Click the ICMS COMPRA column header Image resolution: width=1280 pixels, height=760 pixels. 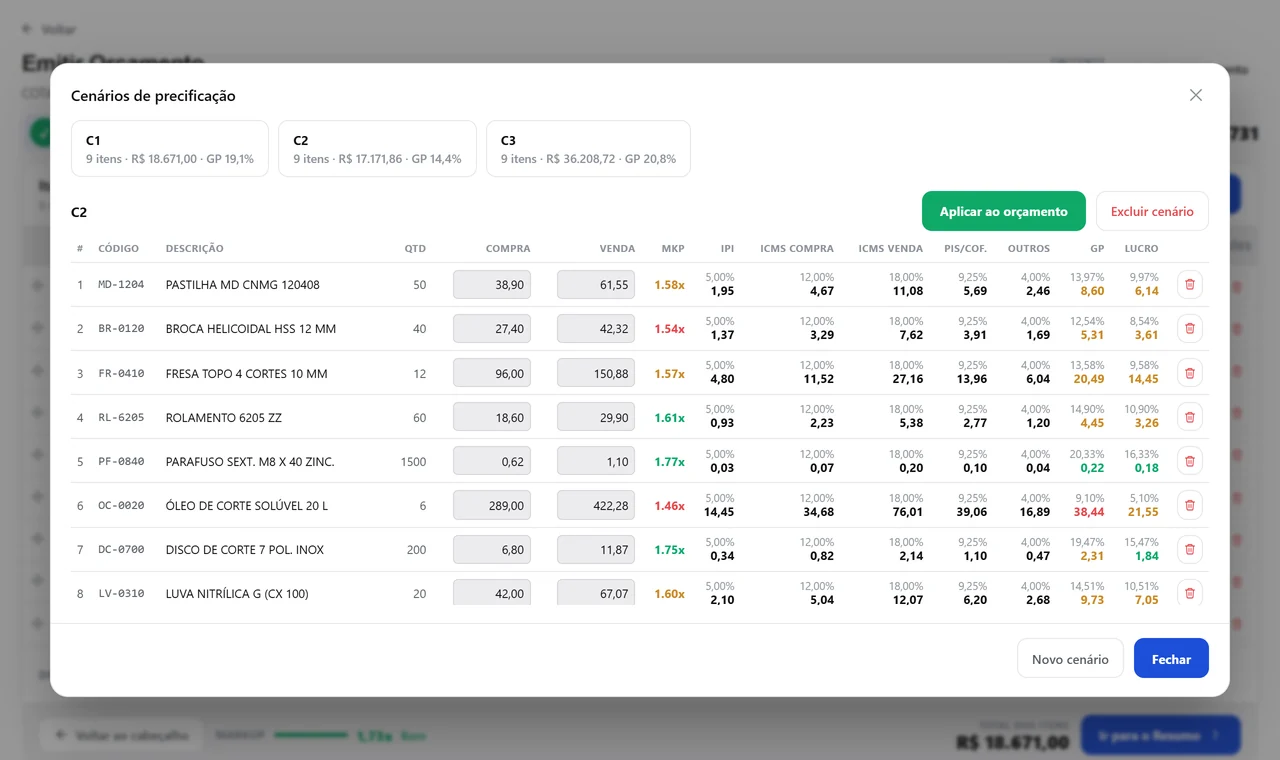(797, 248)
